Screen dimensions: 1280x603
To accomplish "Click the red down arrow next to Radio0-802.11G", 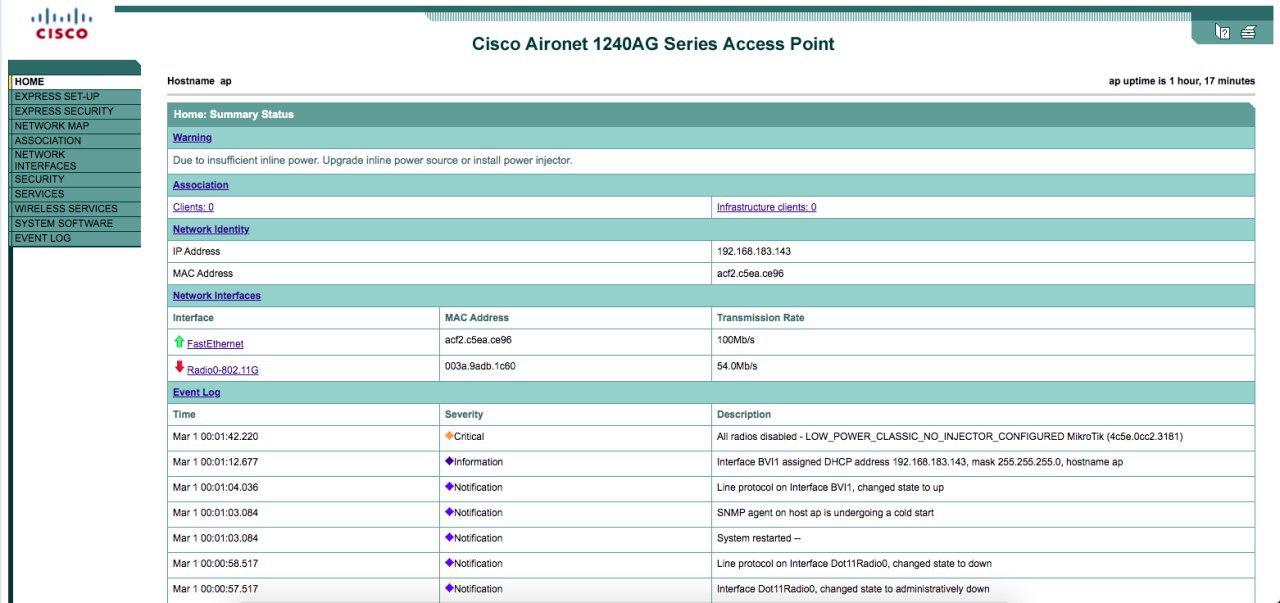I will [179, 367].
